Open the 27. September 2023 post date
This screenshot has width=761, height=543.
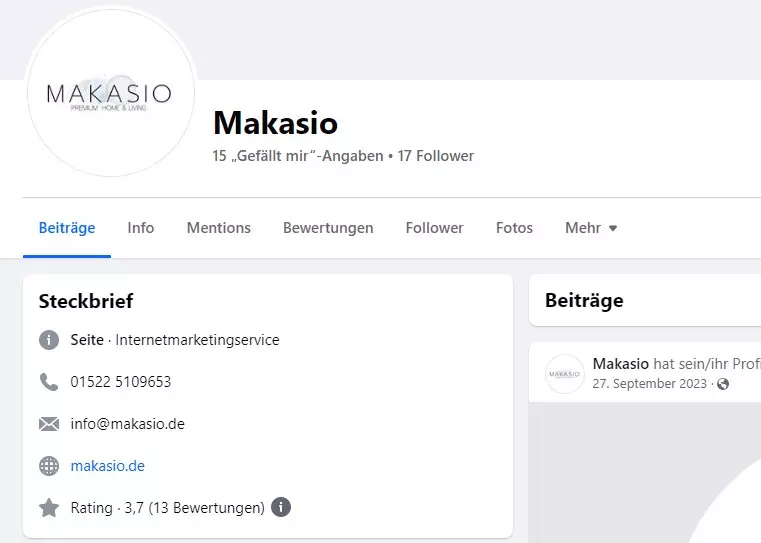[x=649, y=383]
